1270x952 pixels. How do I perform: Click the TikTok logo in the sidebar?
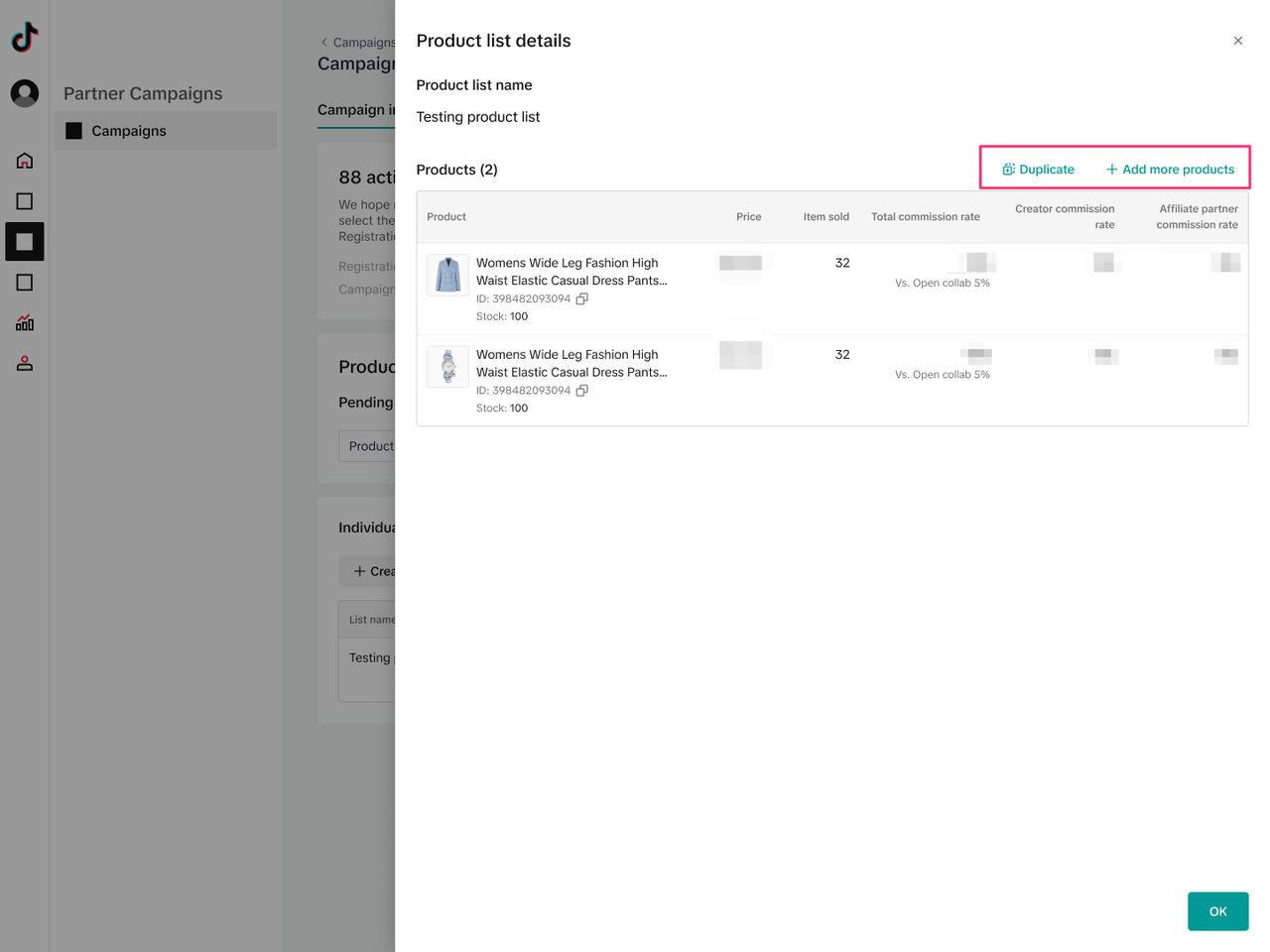coord(25,38)
